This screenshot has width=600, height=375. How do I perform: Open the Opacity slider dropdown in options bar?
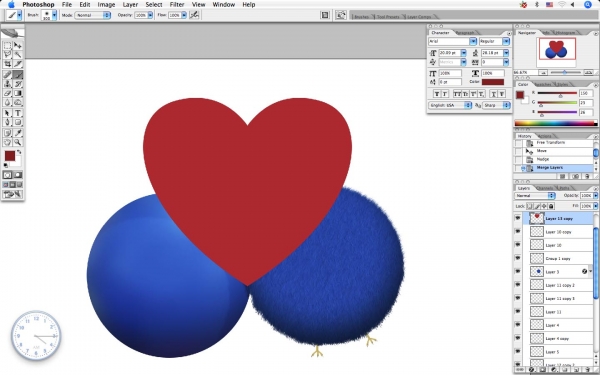[x=150, y=15]
